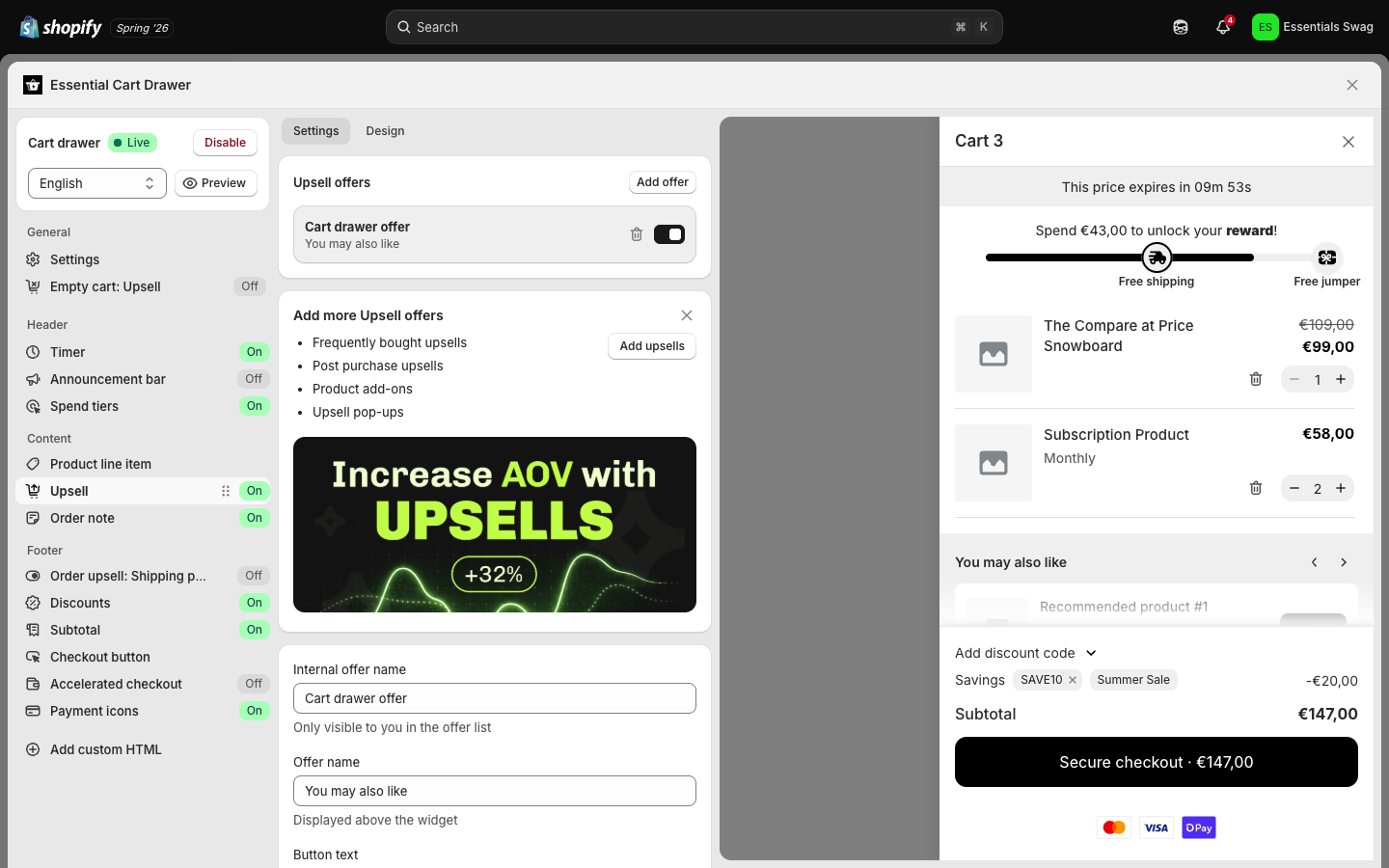Screen dimensions: 1389x868
Task: Click the Disable cart drawer button
Action: (x=225, y=143)
